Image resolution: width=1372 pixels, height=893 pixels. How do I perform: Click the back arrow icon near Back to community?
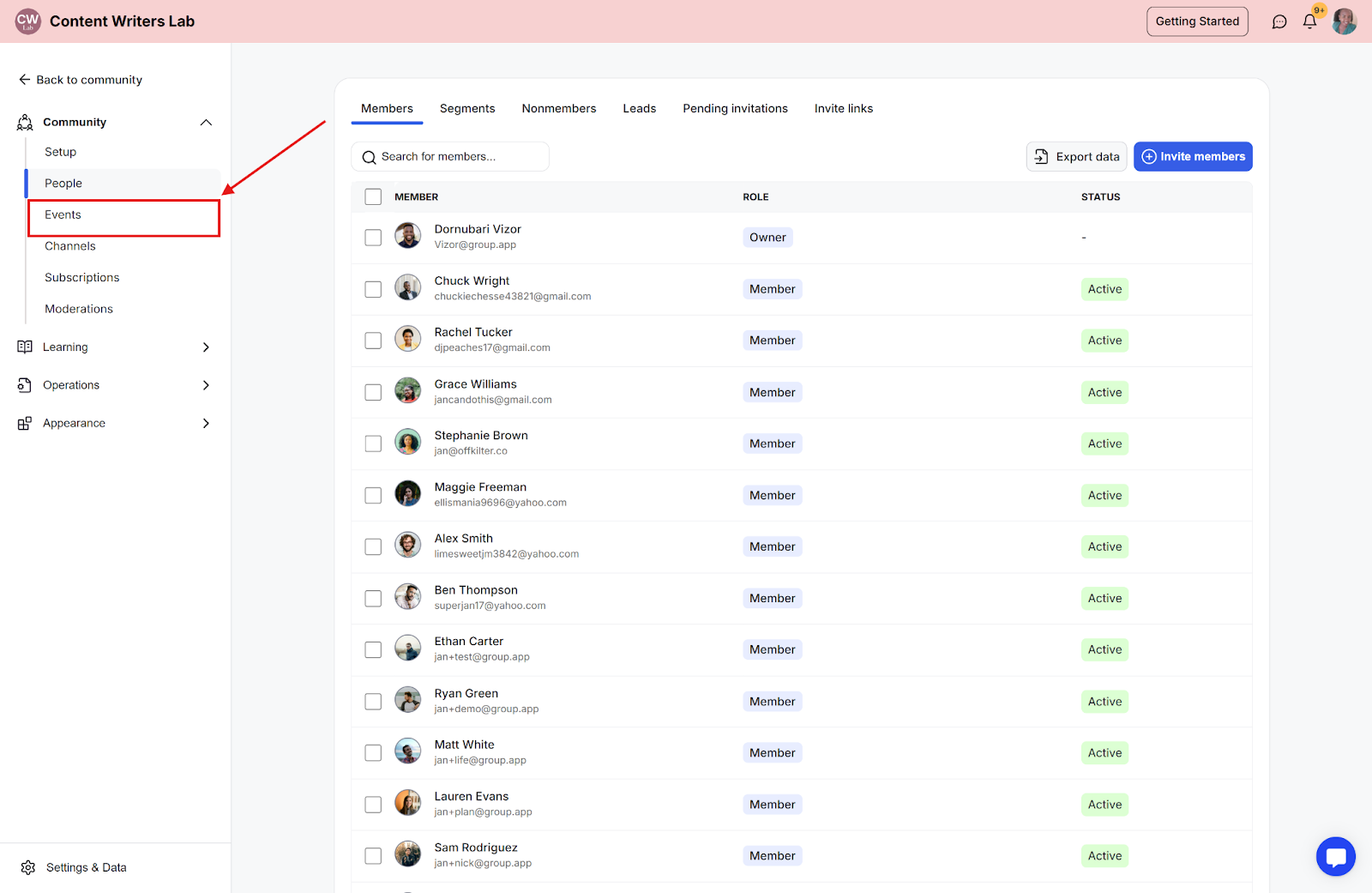[x=24, y=79]
